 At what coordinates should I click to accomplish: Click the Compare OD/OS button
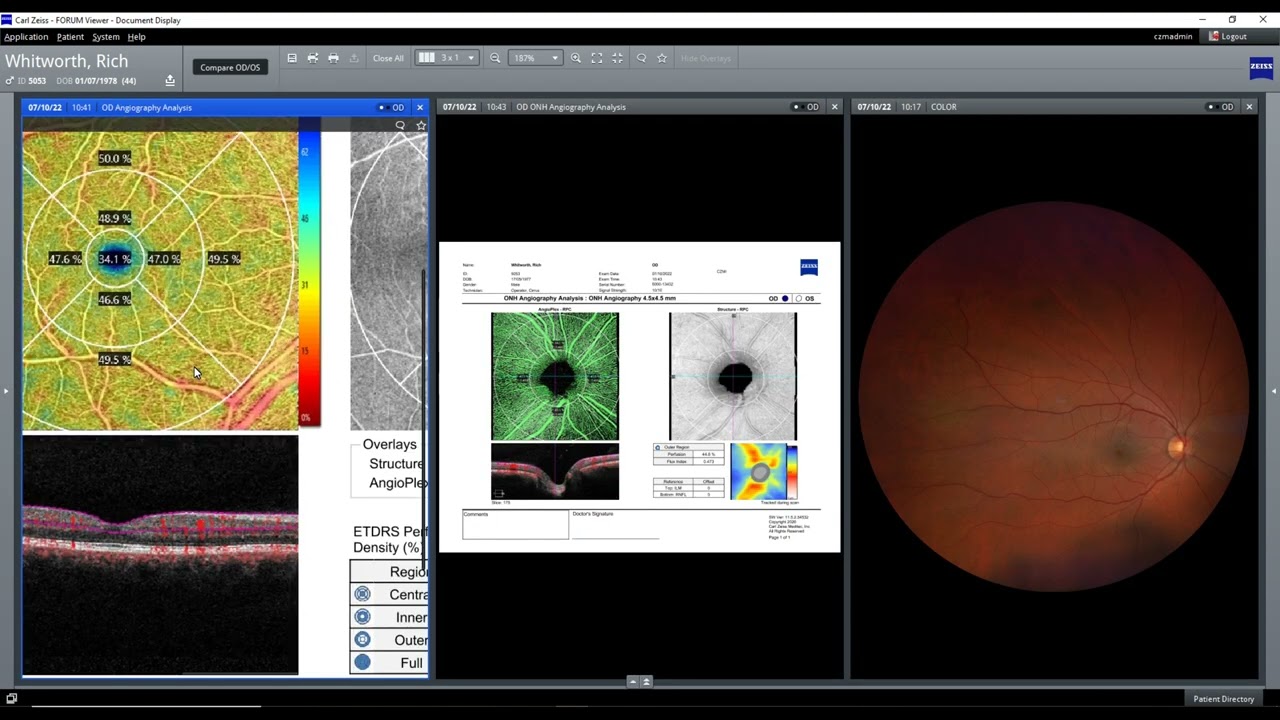(x=230, y=68)
